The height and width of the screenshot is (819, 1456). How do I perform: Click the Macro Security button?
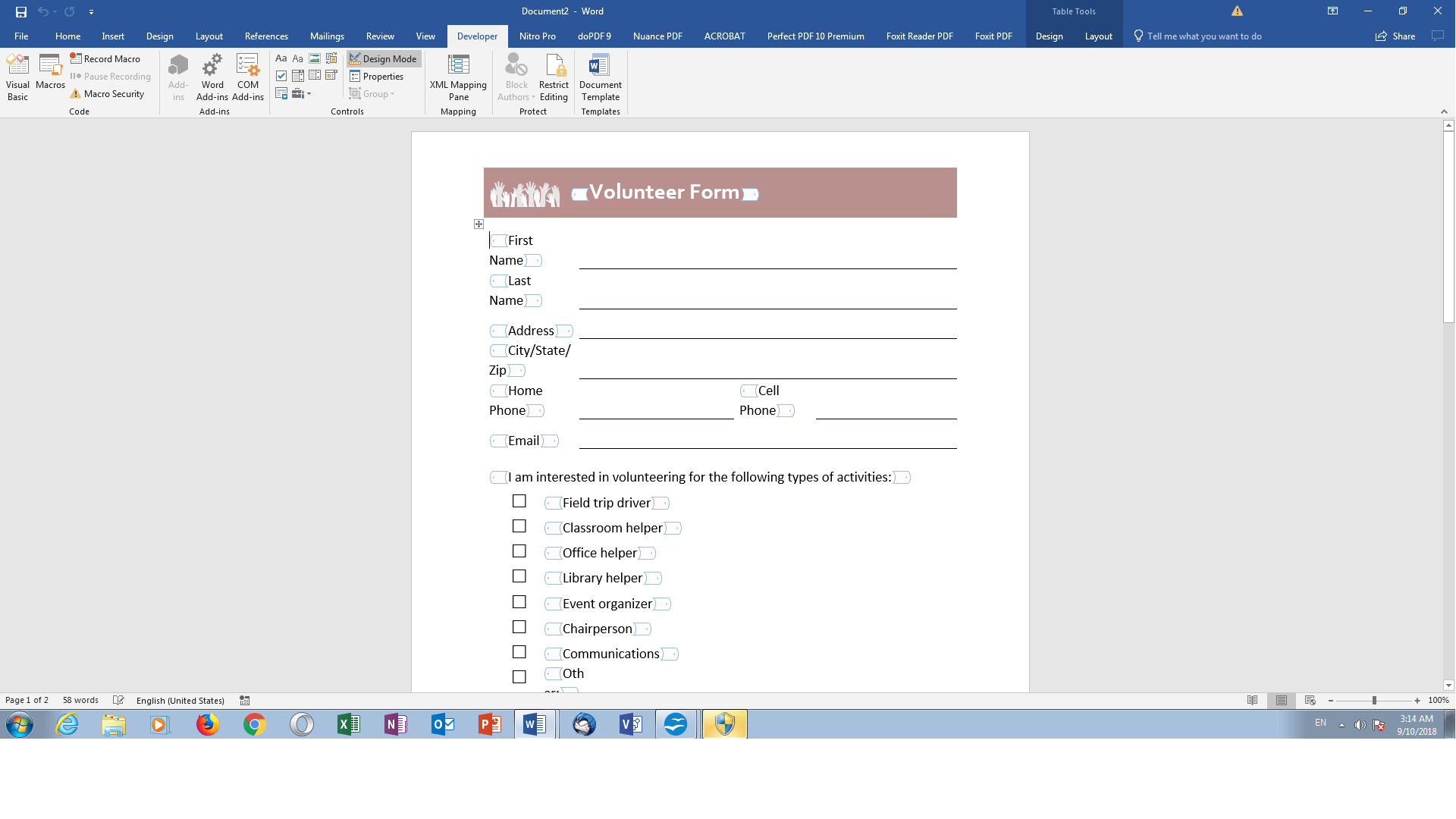(x=108, y=93)
